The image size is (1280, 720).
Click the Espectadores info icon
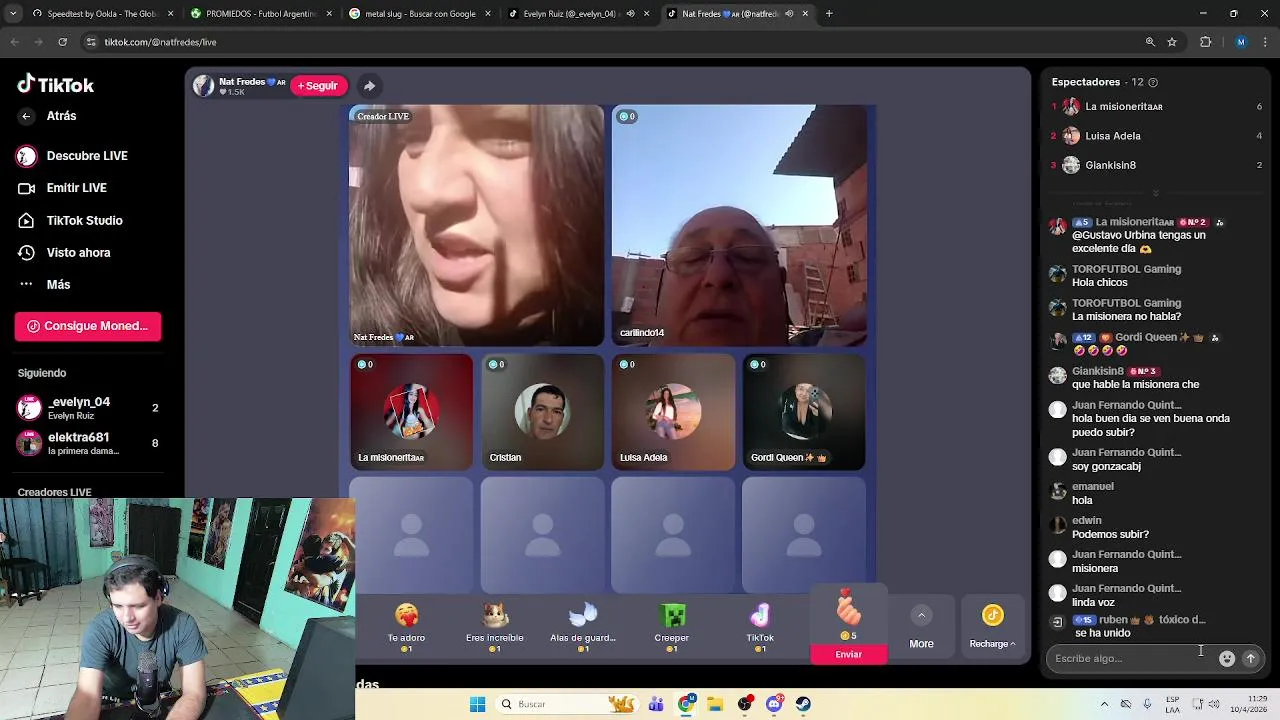point(1153,82)
